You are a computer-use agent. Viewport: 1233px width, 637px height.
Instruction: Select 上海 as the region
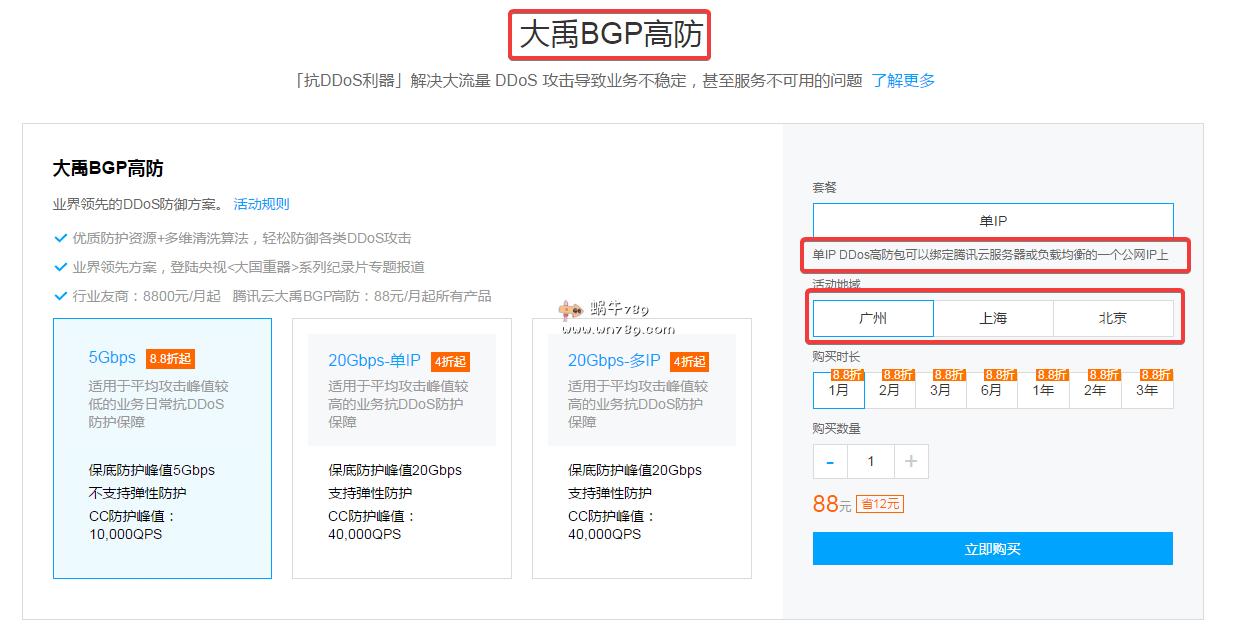point(993,318)
